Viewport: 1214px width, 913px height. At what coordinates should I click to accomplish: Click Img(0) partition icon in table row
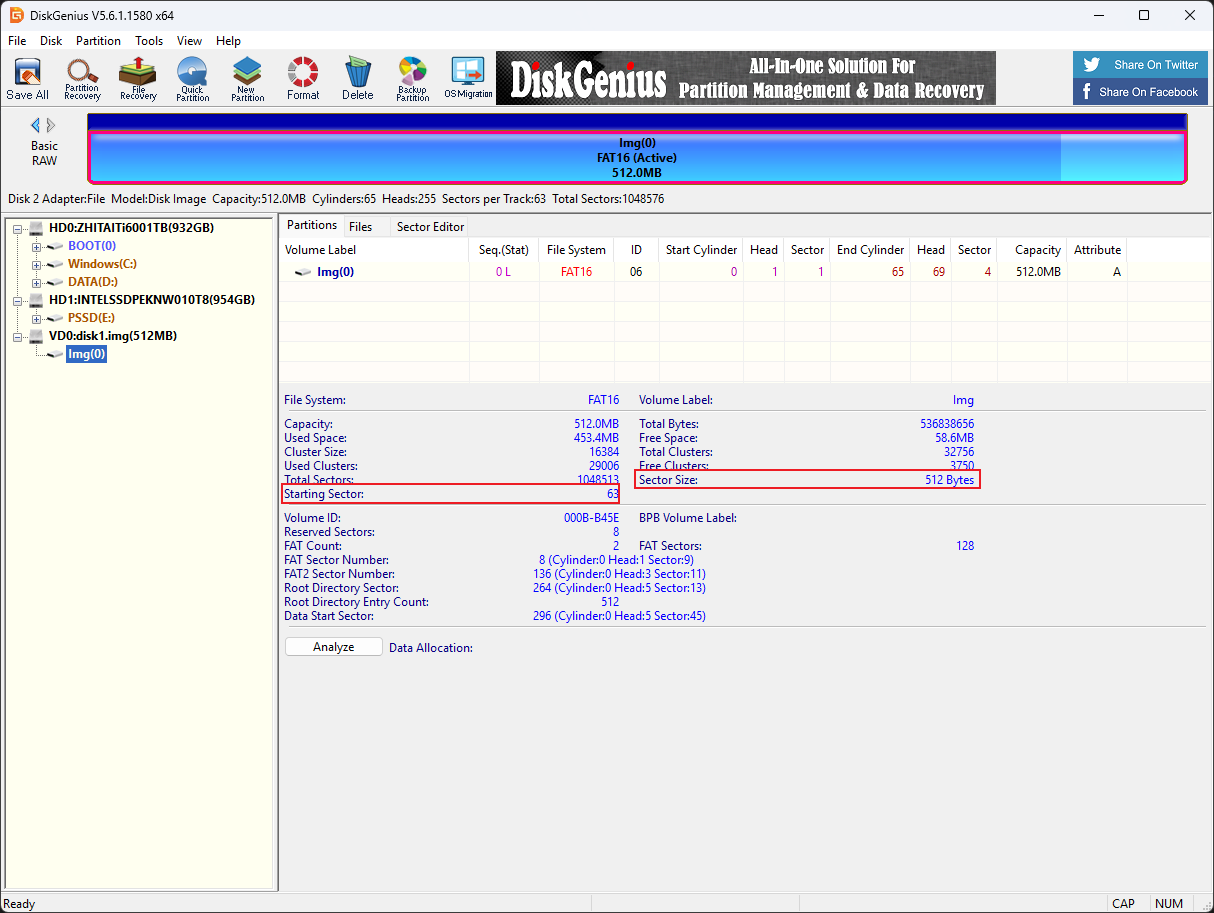pos(303,272)
